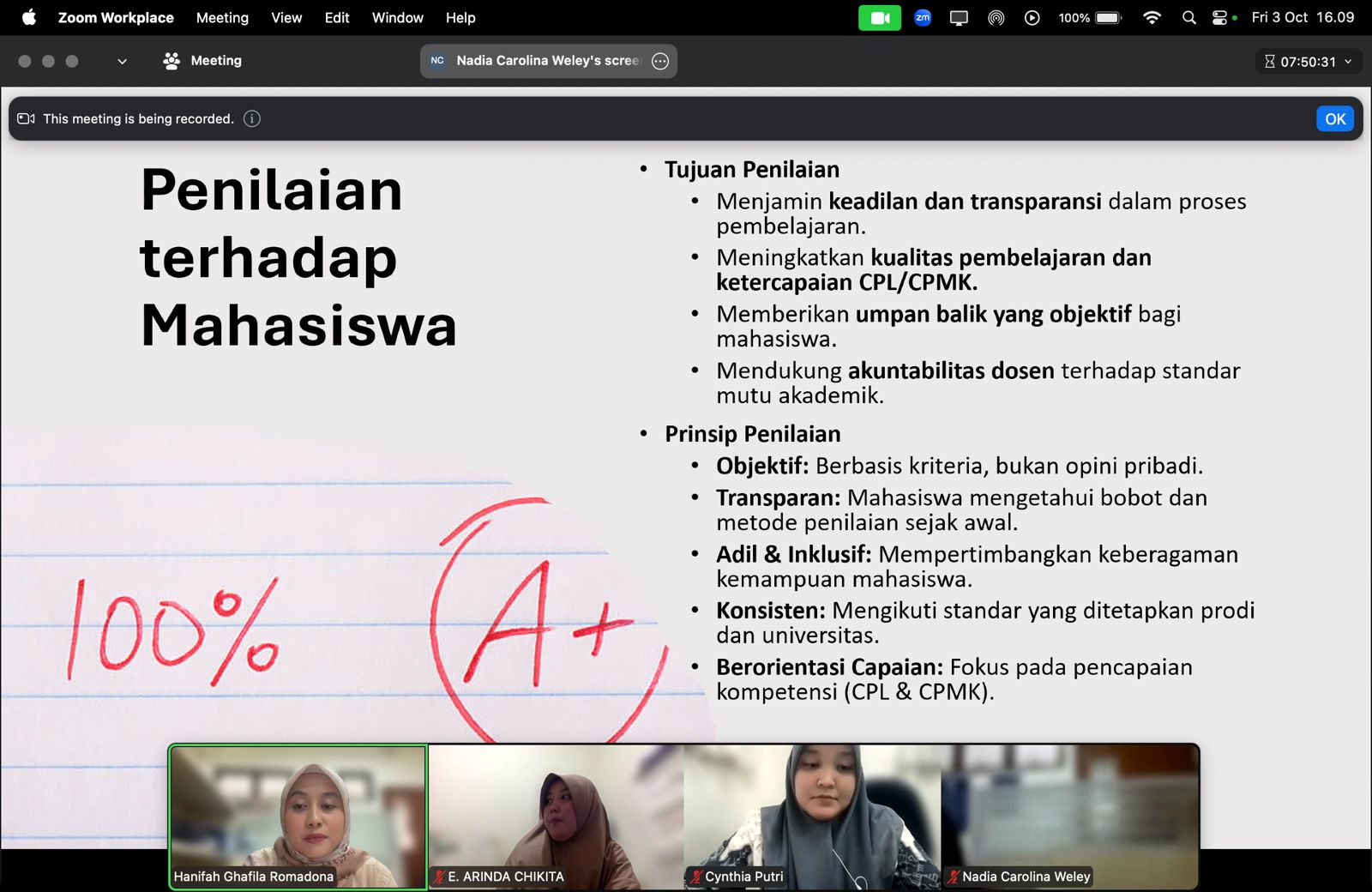Expand the chevron dropdown beside window controls
Viewport: 1372px width, 892px height.
point(122,62)
